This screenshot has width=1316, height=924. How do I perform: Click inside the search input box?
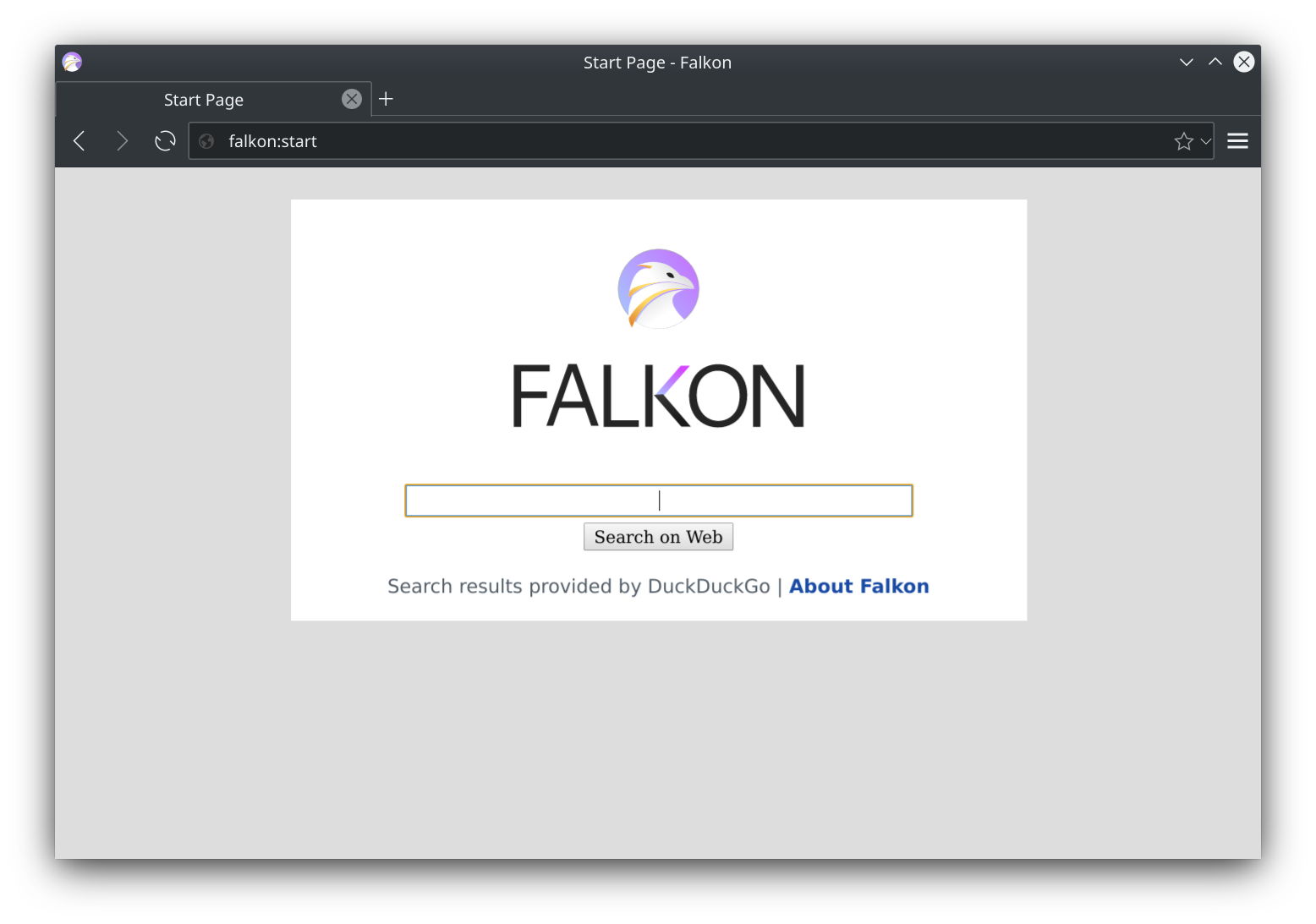658,500
